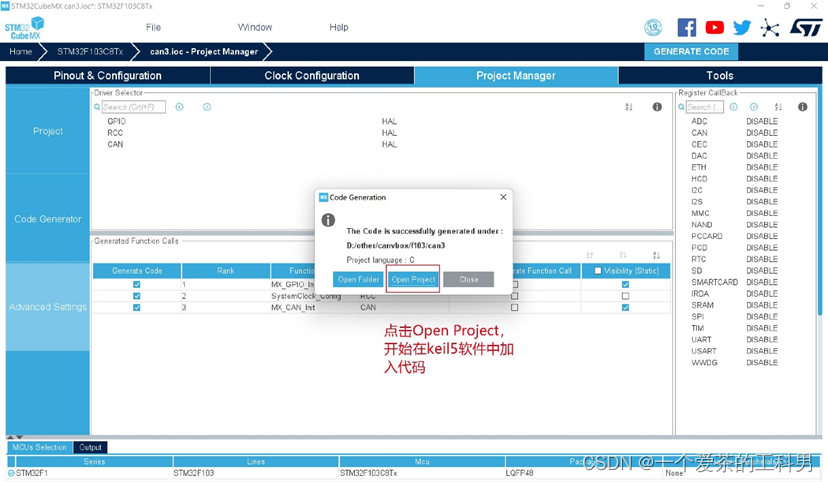The width and height of the screenshot is (828, 482).
Task: Open the File menu
Action: 153,27
